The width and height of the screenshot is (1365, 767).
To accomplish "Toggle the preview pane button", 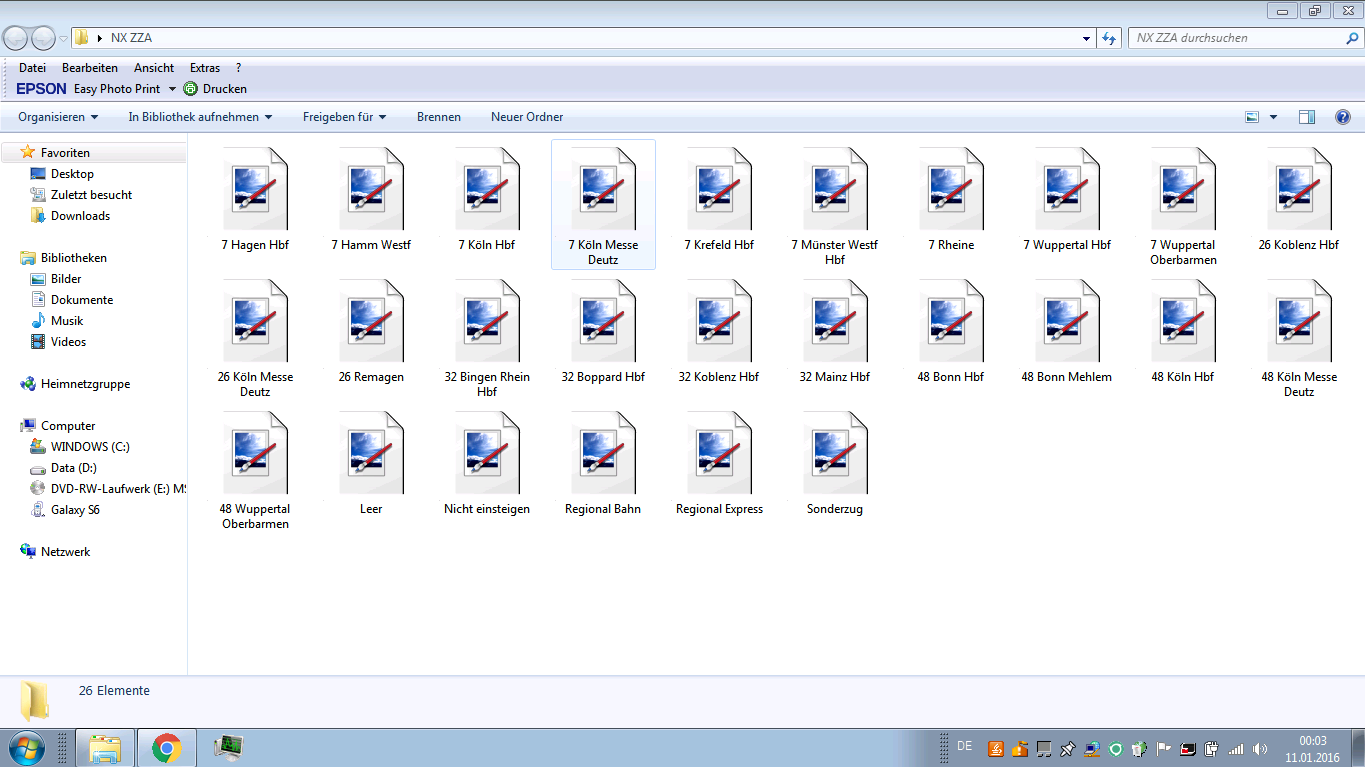I will click(1307, 117).
